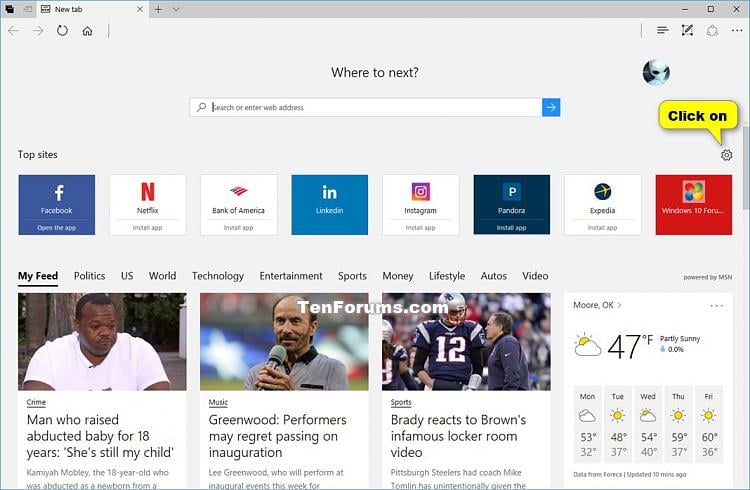Select Wed forecast column
The width and height of the screenshot is (750, 490).
(x=648, y=424)
